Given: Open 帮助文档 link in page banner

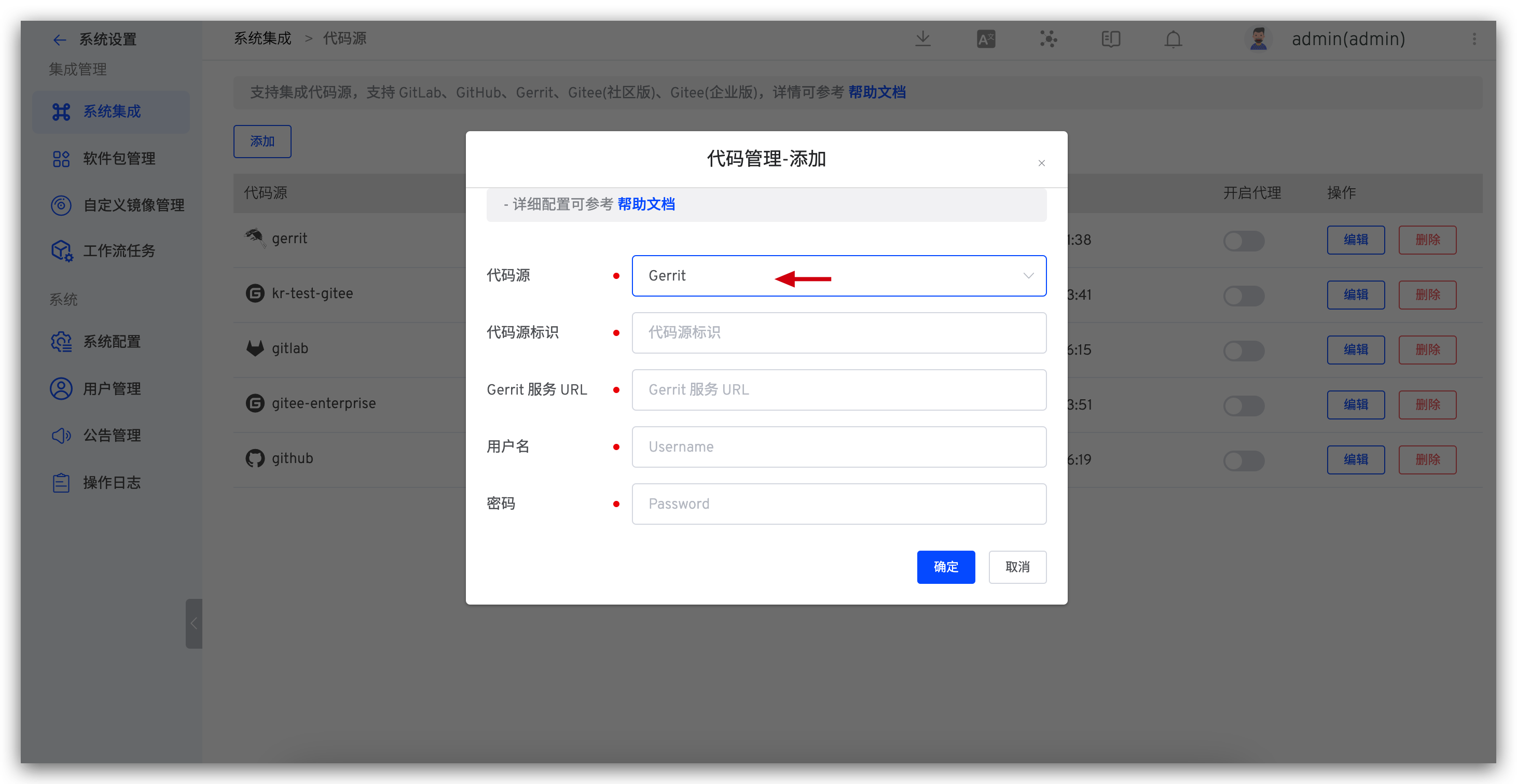Looking at the screenshot, I should [877, 92].
